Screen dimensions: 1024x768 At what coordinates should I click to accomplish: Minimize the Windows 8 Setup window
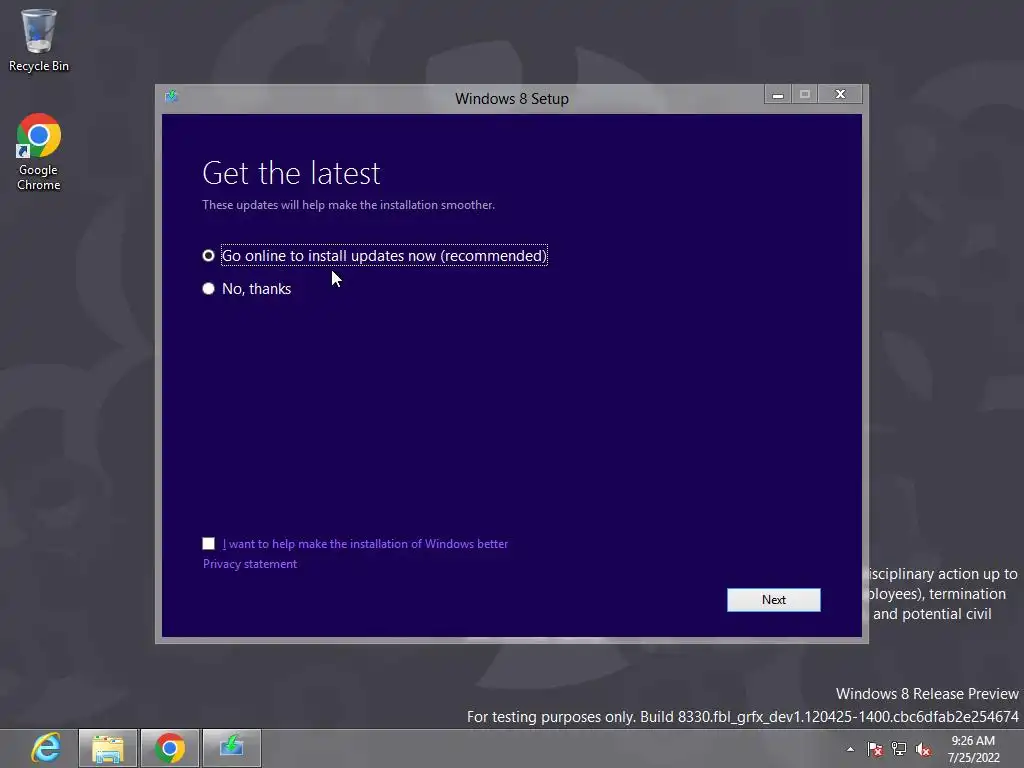click(777, 95)
